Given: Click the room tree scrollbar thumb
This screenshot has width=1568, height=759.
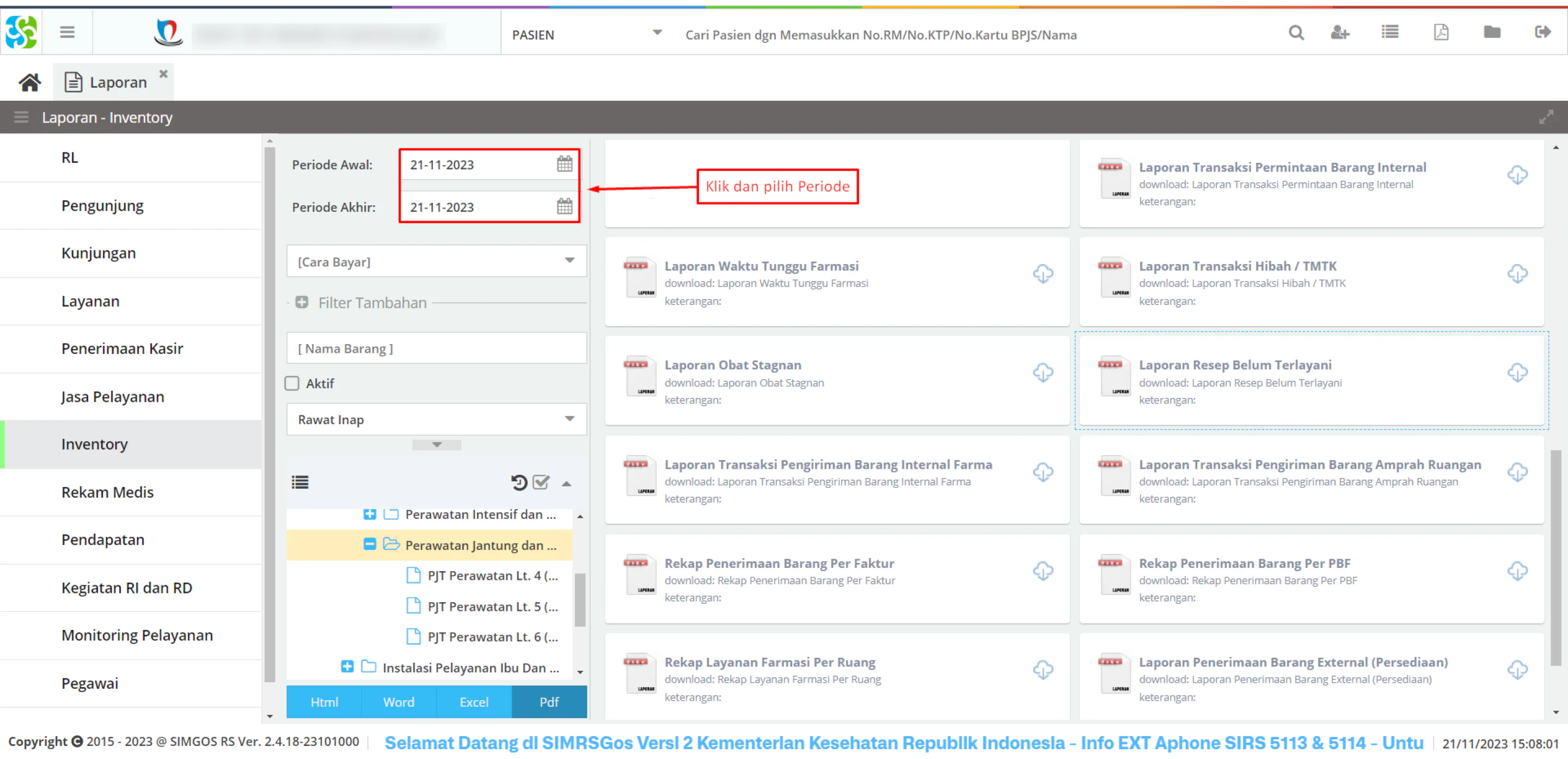Looking at the screenshot, I should click(580, 599).
